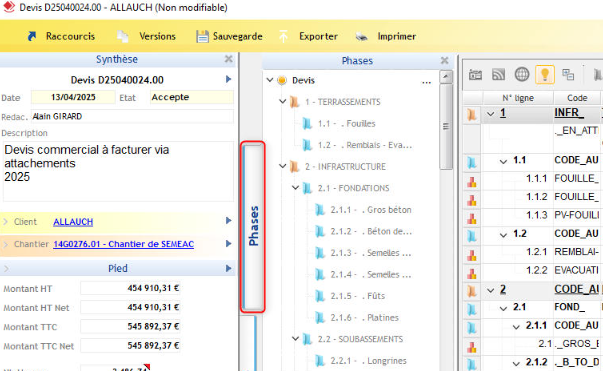
Task: Collapse the 2.2 - SOUBASSEMENTS tree node
Action: pyautogui.click(x=295, y=339)
